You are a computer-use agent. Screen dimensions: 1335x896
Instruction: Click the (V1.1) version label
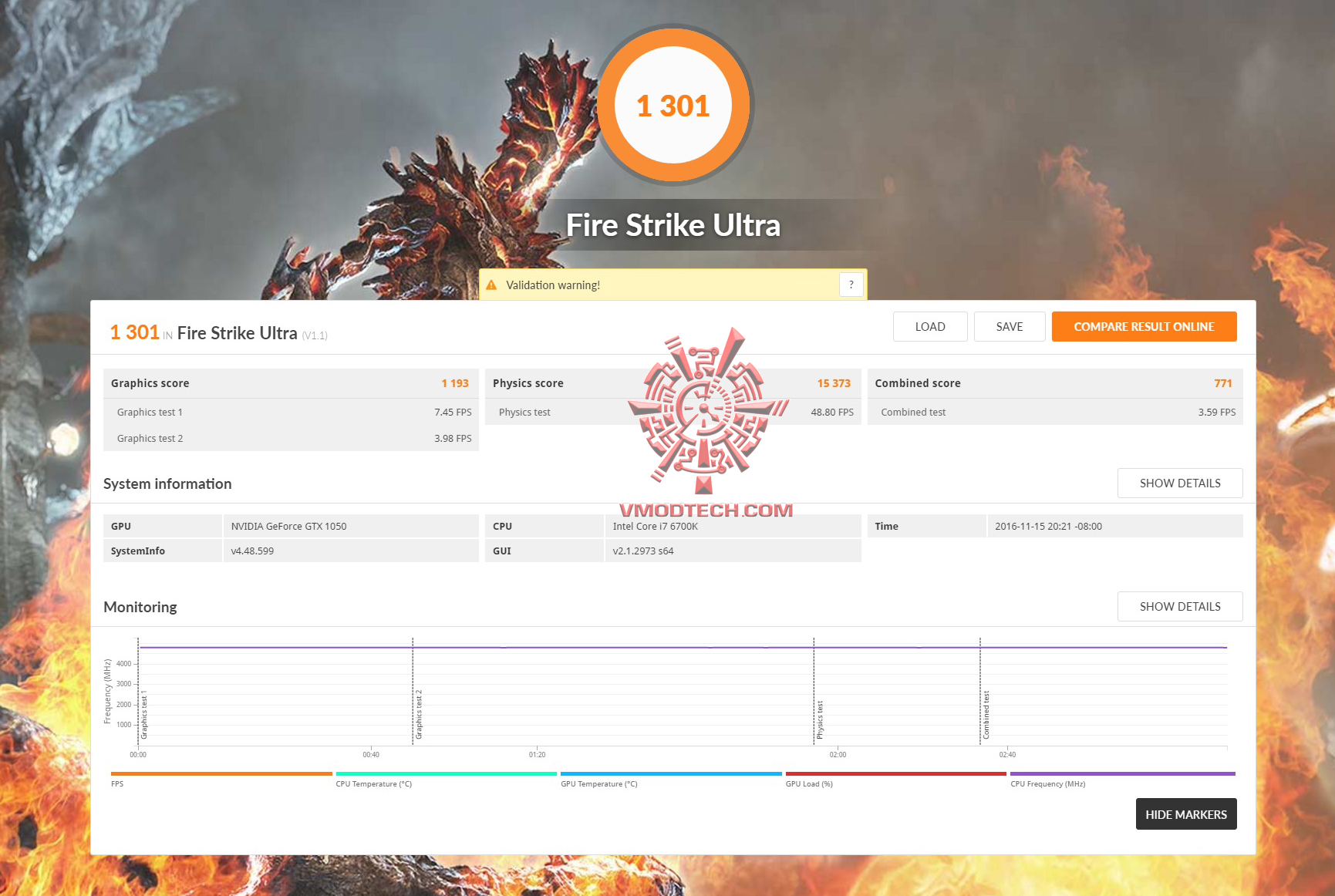(x=315, y=335)
